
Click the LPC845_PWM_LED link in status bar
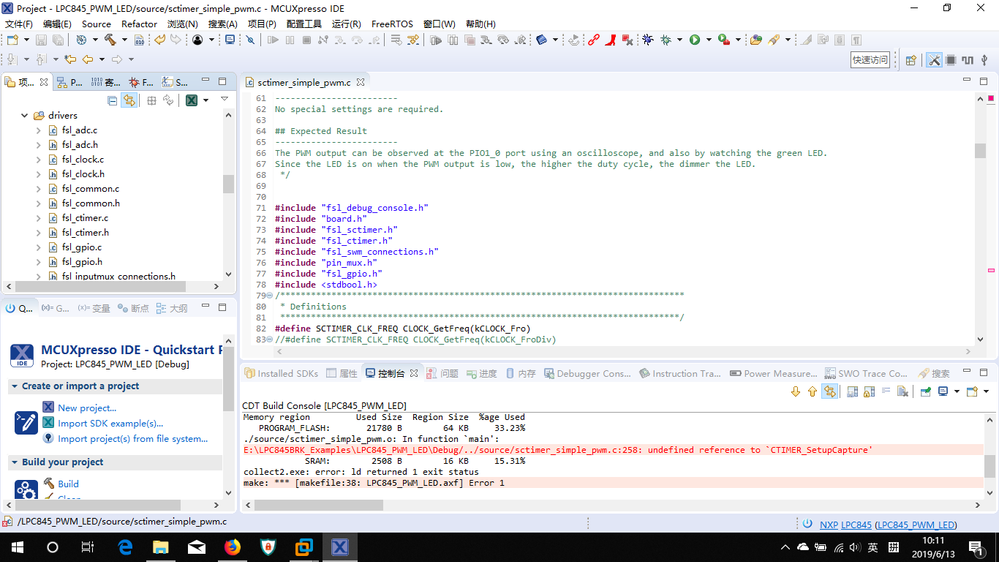[x=916, y=525]
